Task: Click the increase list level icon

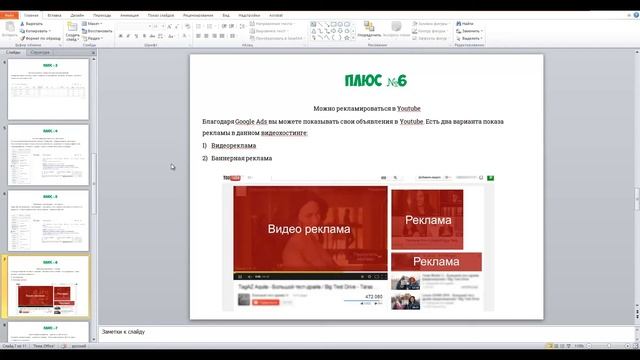Action: click(231, 26)
